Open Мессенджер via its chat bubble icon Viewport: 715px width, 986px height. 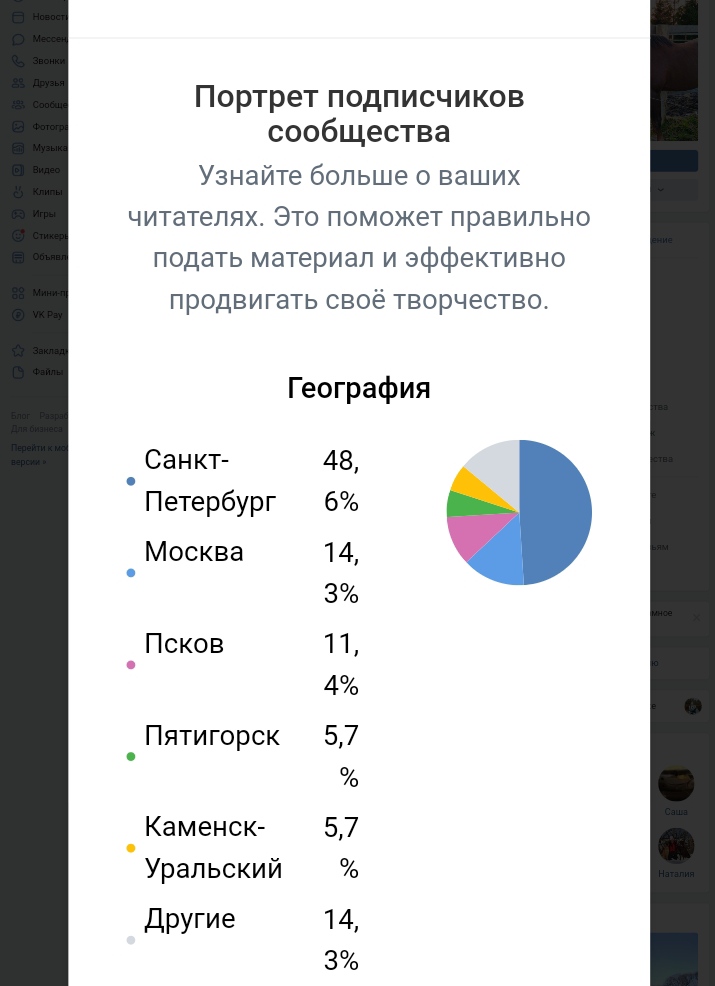[18, 39]
